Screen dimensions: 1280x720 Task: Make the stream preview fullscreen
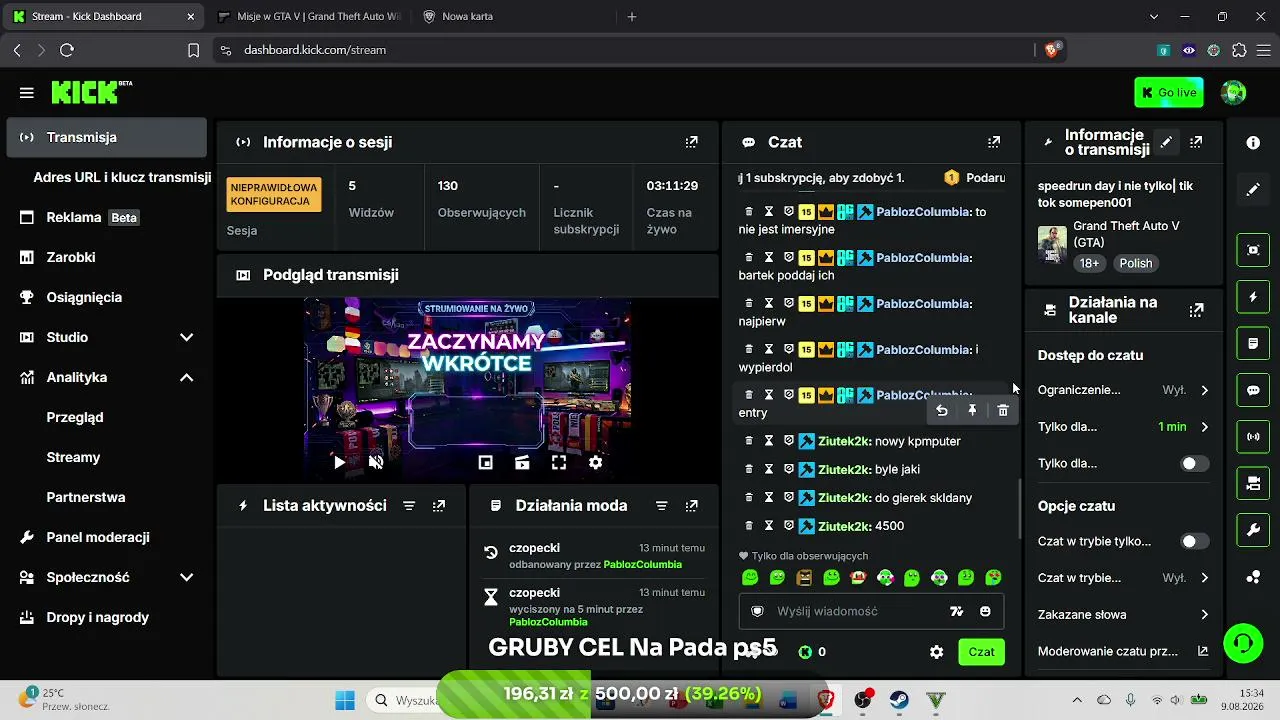tap(559, 462)
